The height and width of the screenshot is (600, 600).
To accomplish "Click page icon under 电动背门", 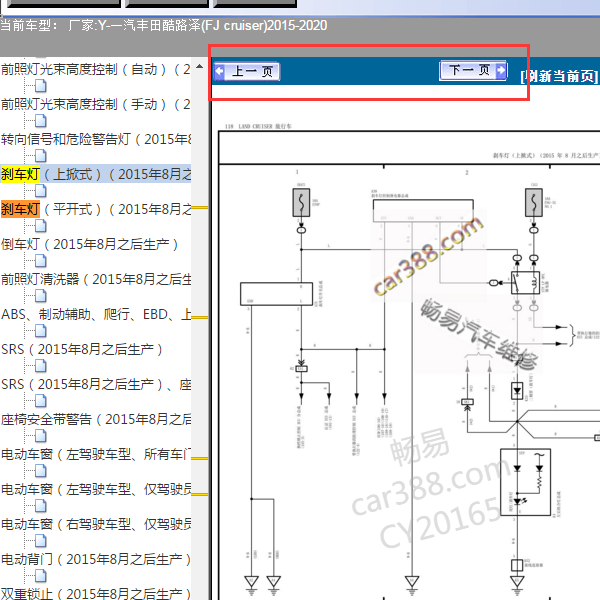I will (41, 576).
